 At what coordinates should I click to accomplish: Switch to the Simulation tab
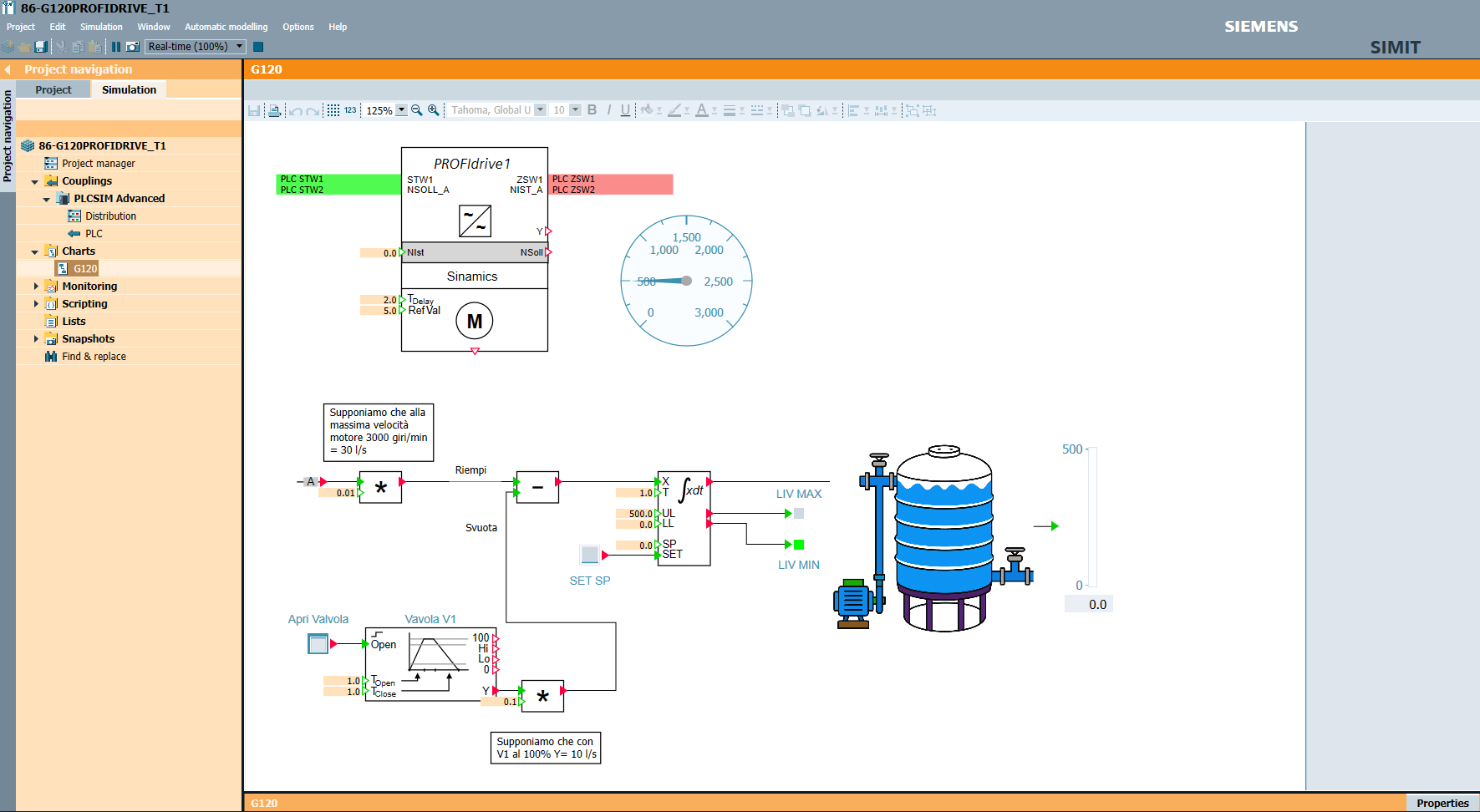[129, 89]
